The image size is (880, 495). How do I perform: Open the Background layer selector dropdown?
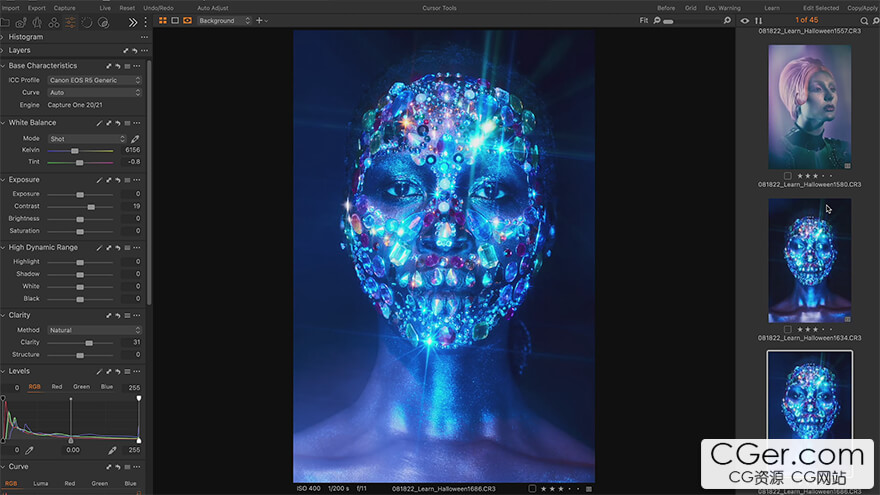224,21
